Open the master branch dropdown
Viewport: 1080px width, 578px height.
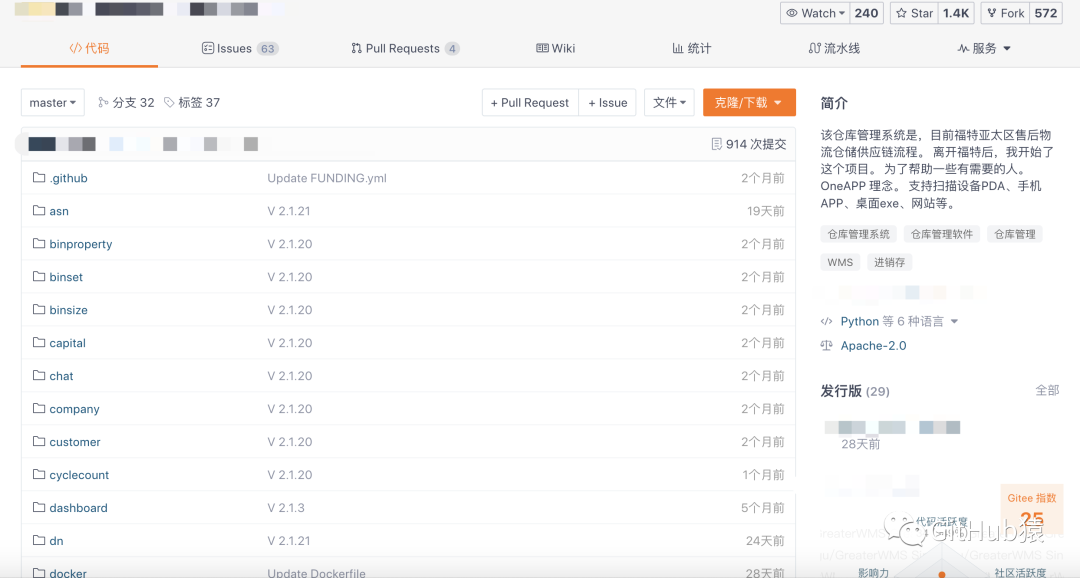[52, 103]
